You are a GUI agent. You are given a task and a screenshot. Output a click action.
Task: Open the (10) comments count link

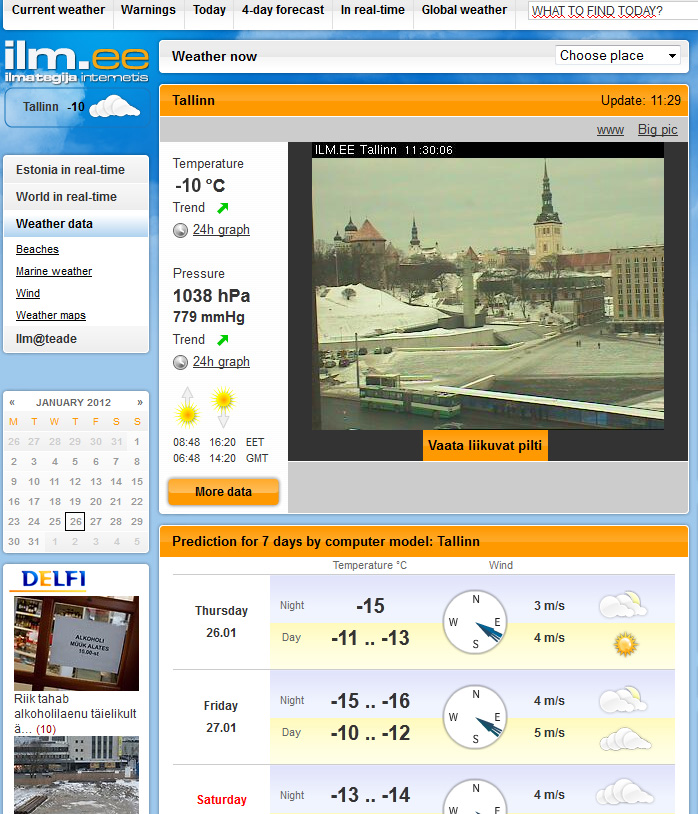tap(46, 729)
